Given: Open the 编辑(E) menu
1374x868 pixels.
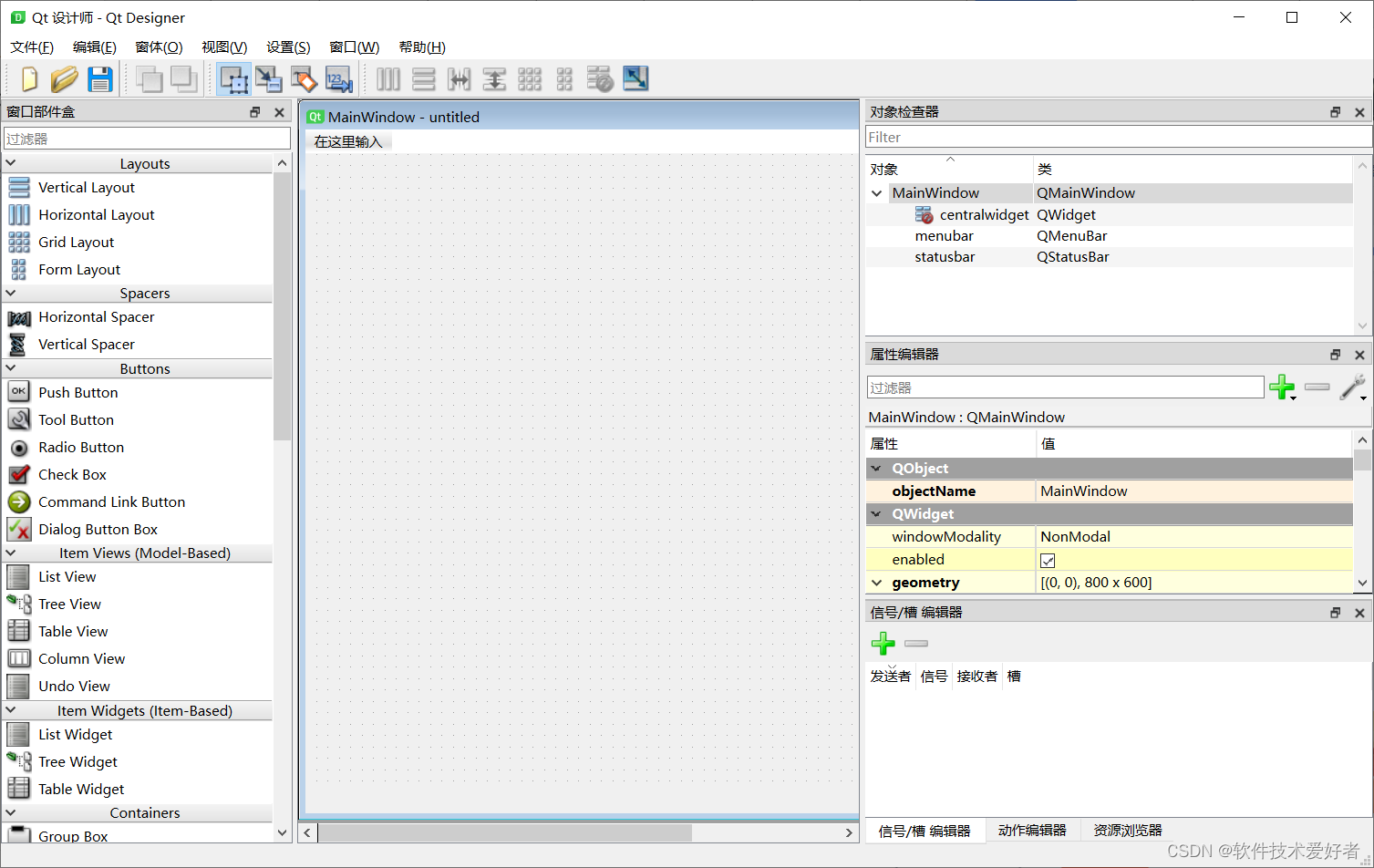Looking at the screenshot, I should 95,47.
